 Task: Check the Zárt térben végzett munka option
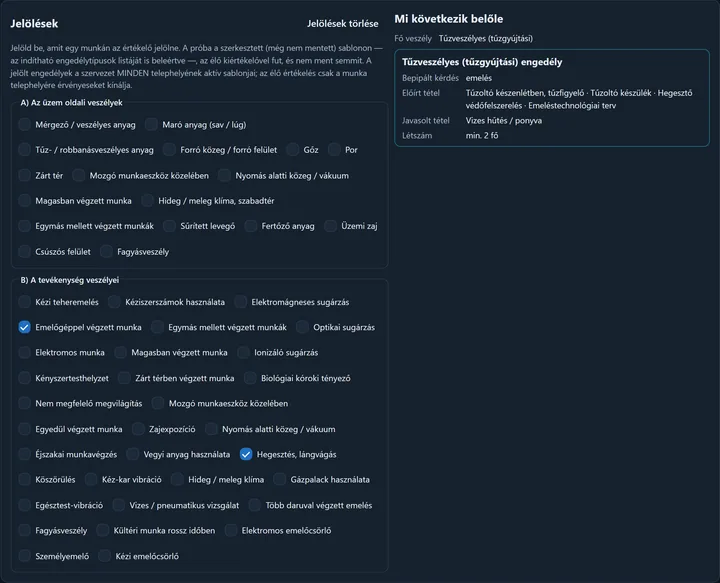pyautogui.click(x=124, y=378)
